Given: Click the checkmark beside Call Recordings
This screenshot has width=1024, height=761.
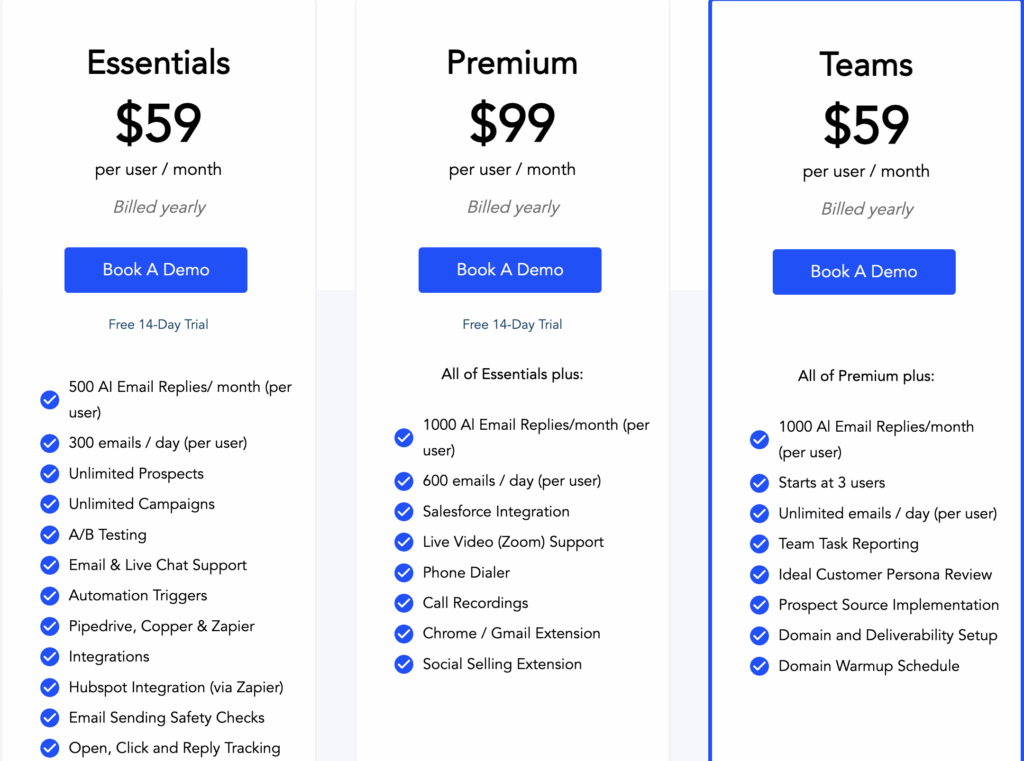Looking at the screenshot, I should 404,603.
